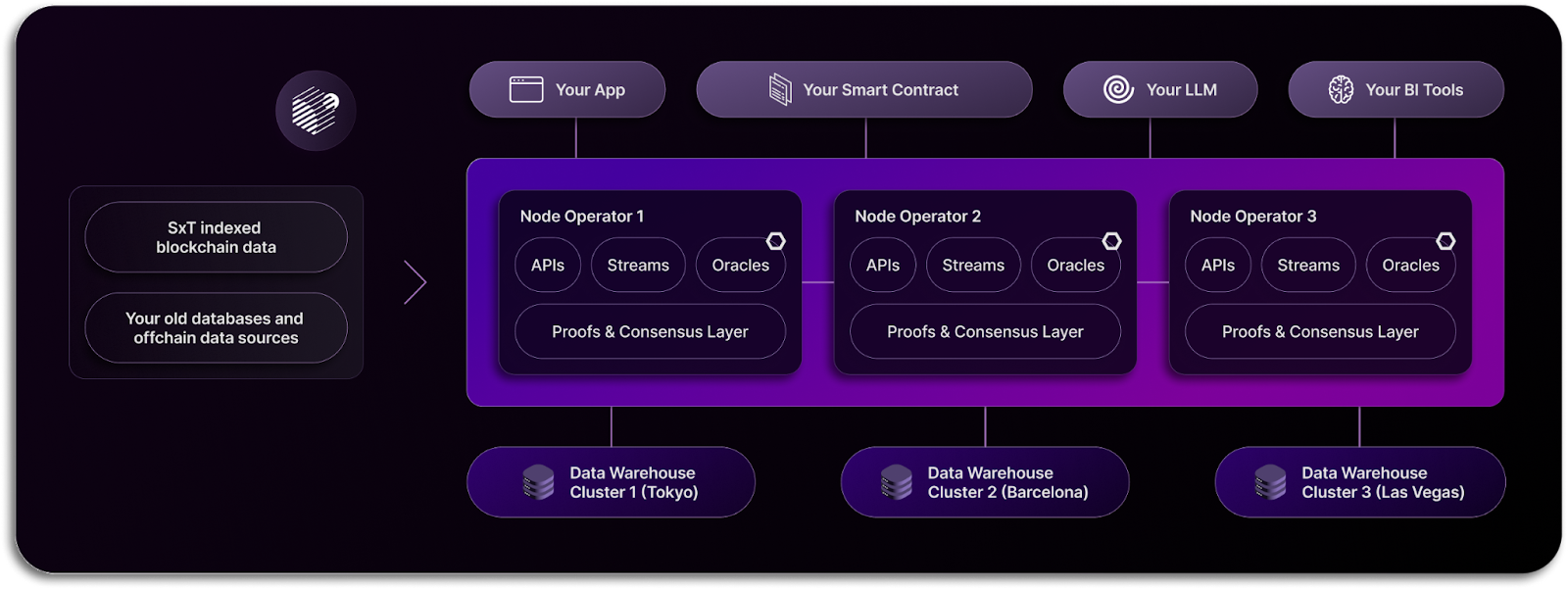Select Your old databases and offchain sources
The width and height of the screenshot is (1568, 589).
tap(217, 328)
